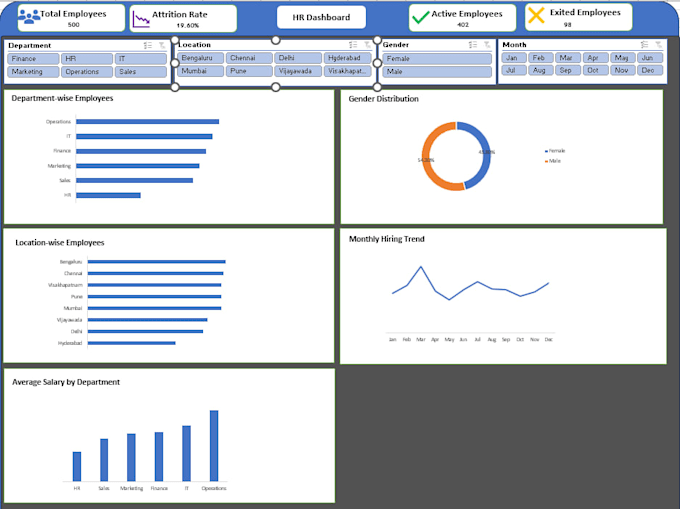Click the Hyderabad bar in Location chart
Screen dimensions: 680x509
(132, 343)
